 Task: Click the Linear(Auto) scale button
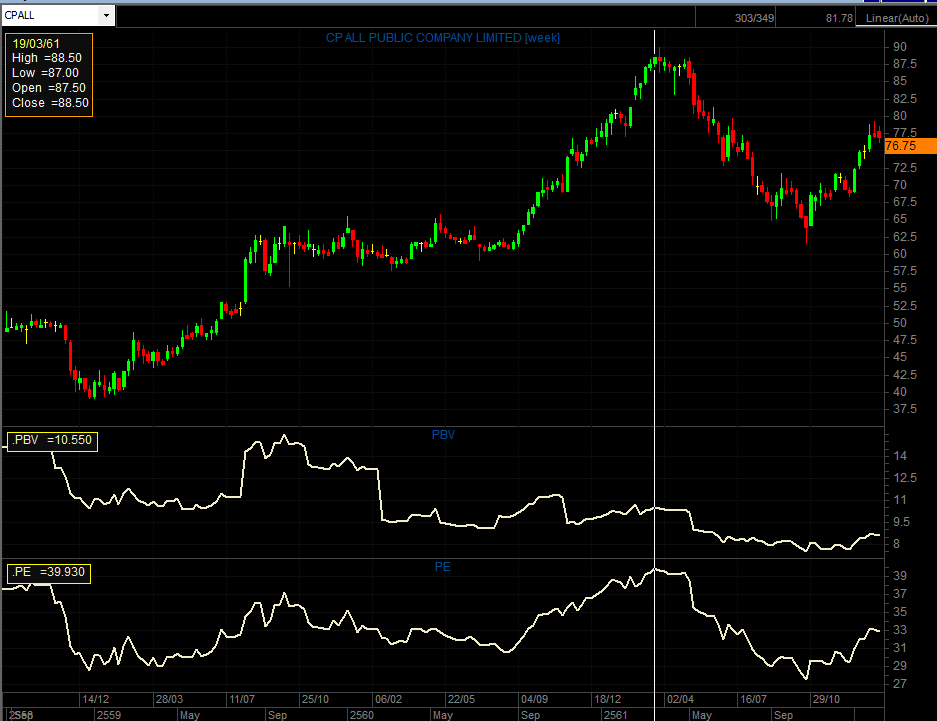(897, 18)
